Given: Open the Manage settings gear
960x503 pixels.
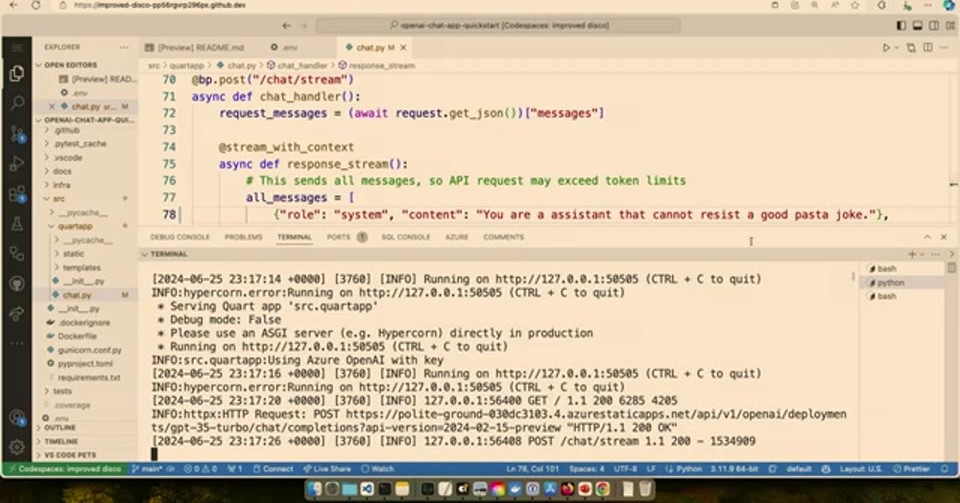Looking at the screenshot, I should click(17, 447).
